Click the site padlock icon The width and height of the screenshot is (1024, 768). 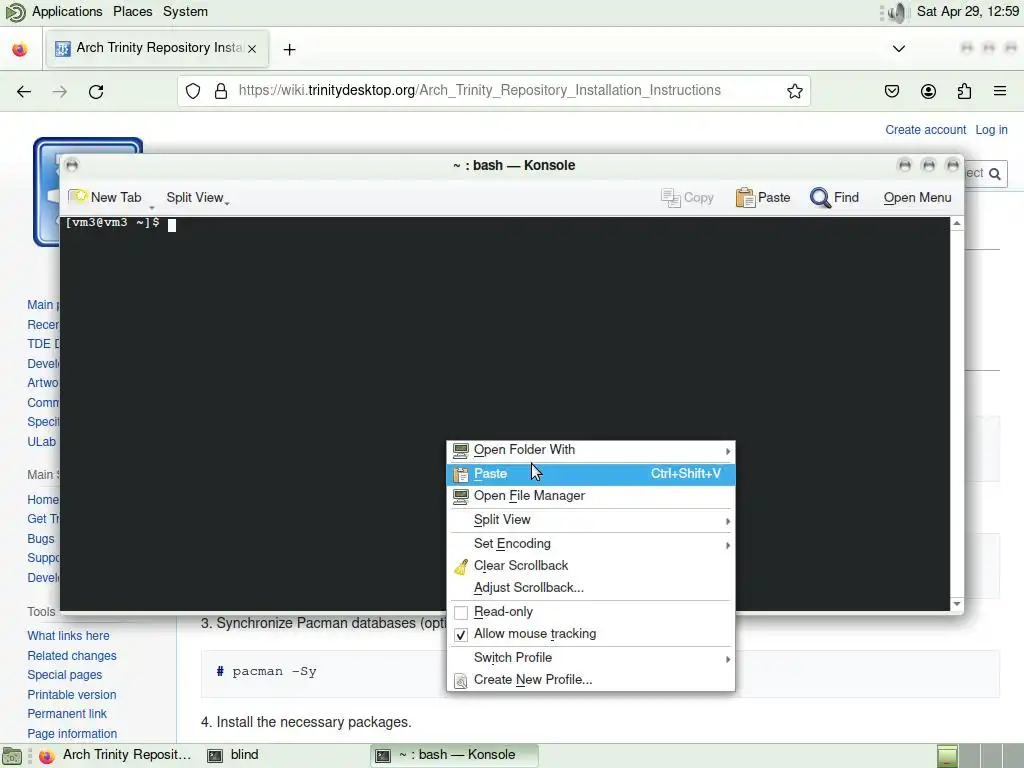tap(221, 91)
